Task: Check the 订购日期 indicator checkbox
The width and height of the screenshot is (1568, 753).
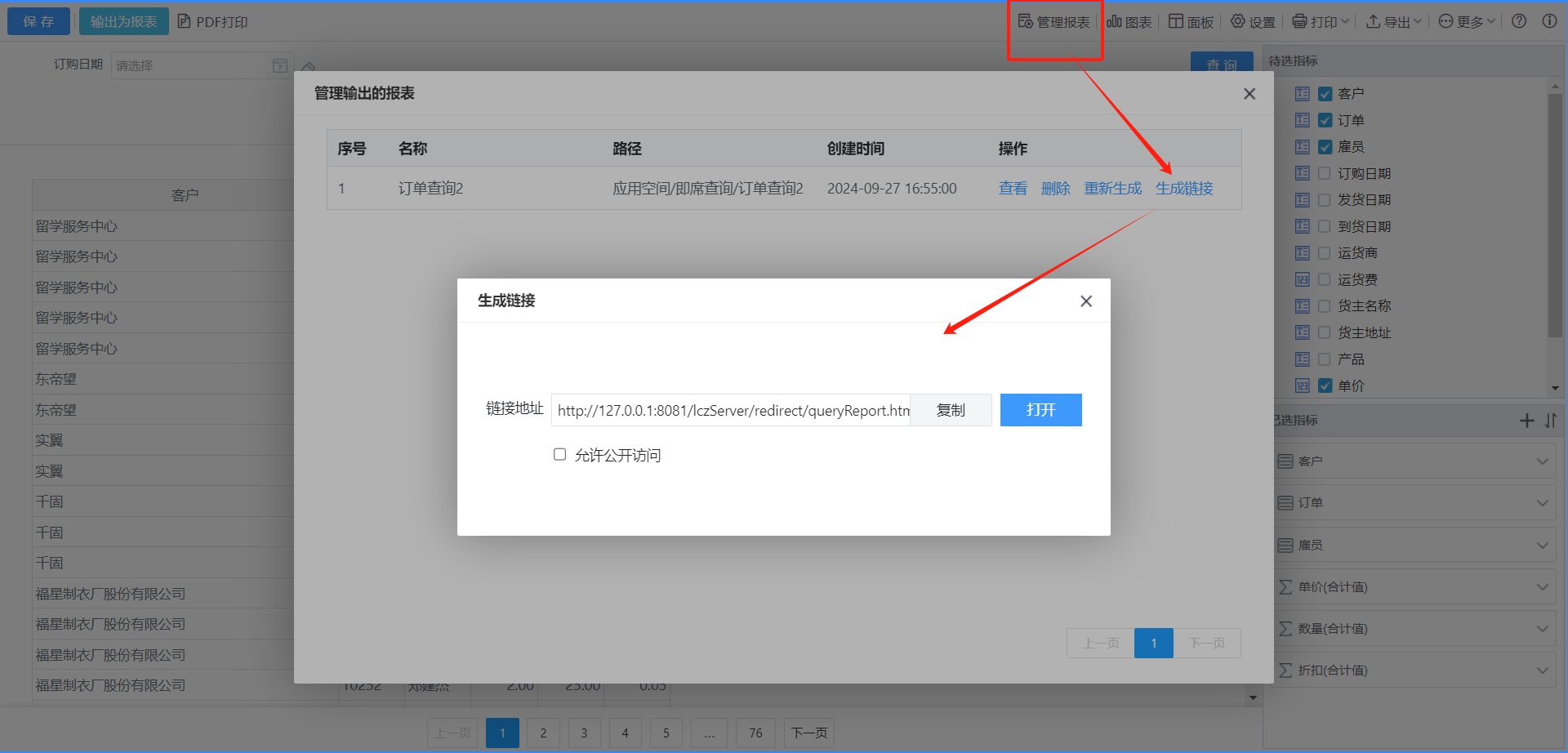Action: click(1325, 173)
